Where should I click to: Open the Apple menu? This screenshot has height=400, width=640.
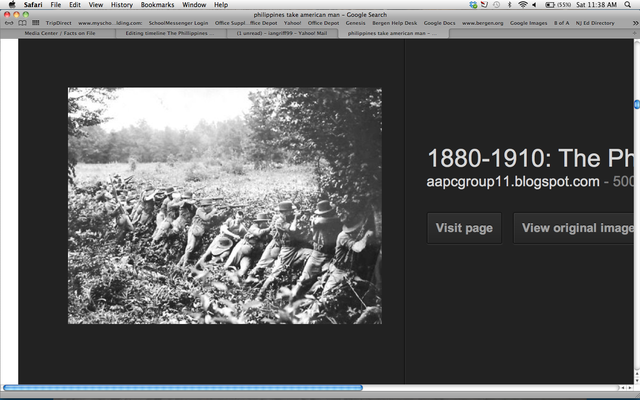[12, 5]
